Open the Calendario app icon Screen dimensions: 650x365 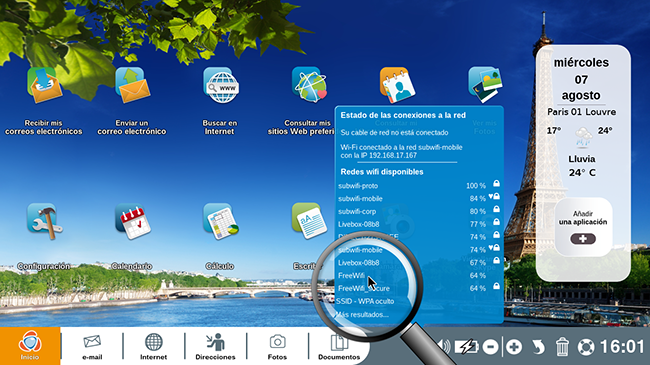(133, 222)
